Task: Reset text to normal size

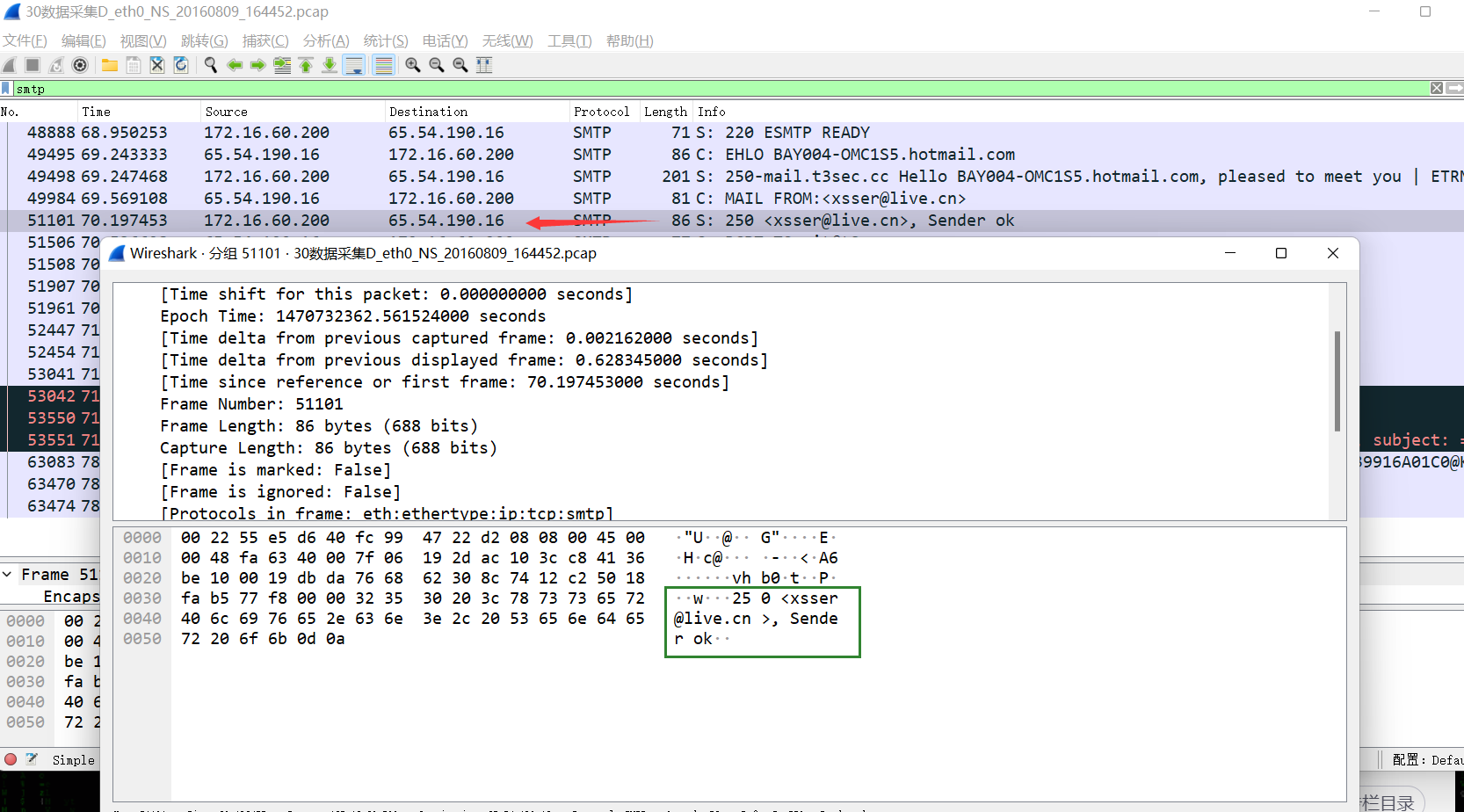Action: click(x=460, y=65)
